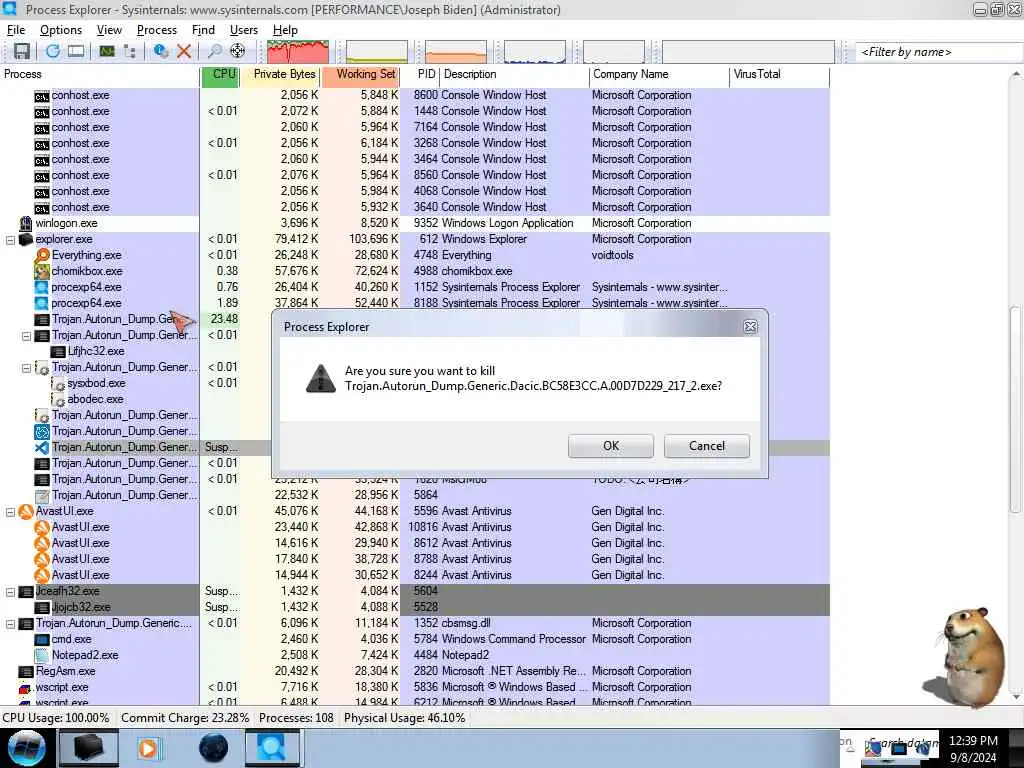Screen dimensions: 1024x768
Task: Sort by the Company Name column header
Action: click(x=659, y=74)
